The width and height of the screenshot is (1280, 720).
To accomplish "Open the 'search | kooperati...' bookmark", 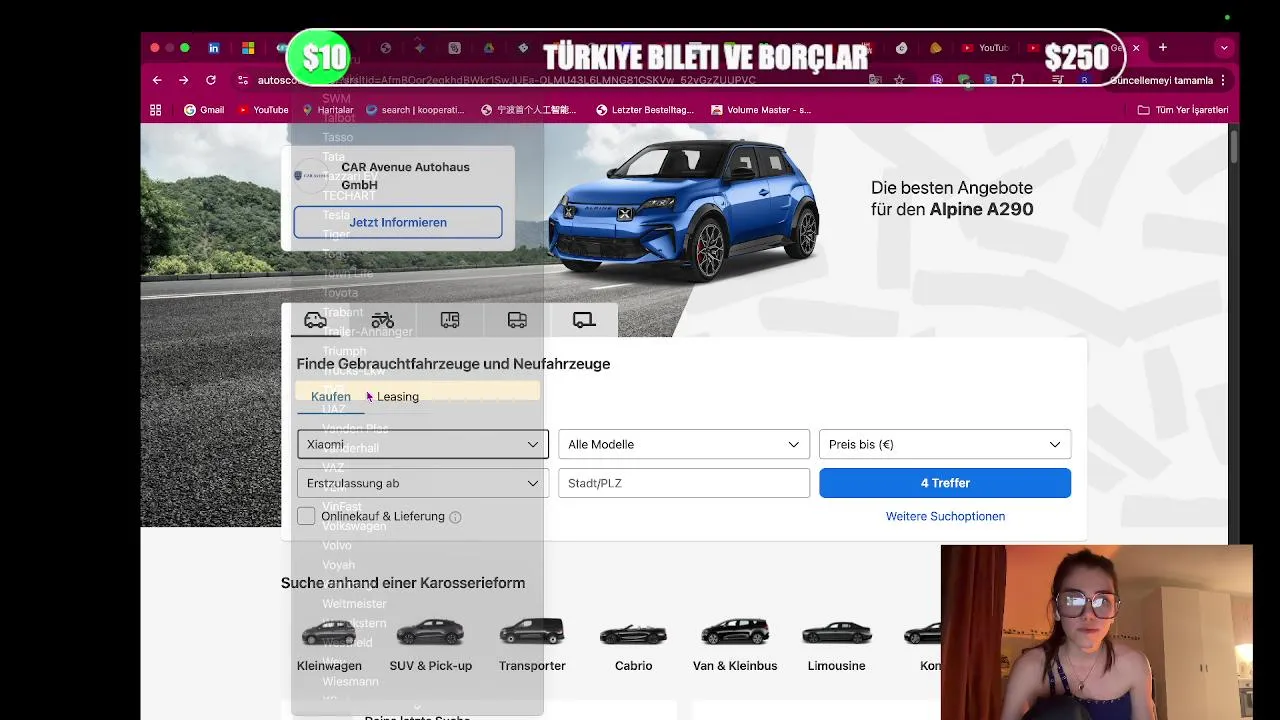I will pos(415,110).
